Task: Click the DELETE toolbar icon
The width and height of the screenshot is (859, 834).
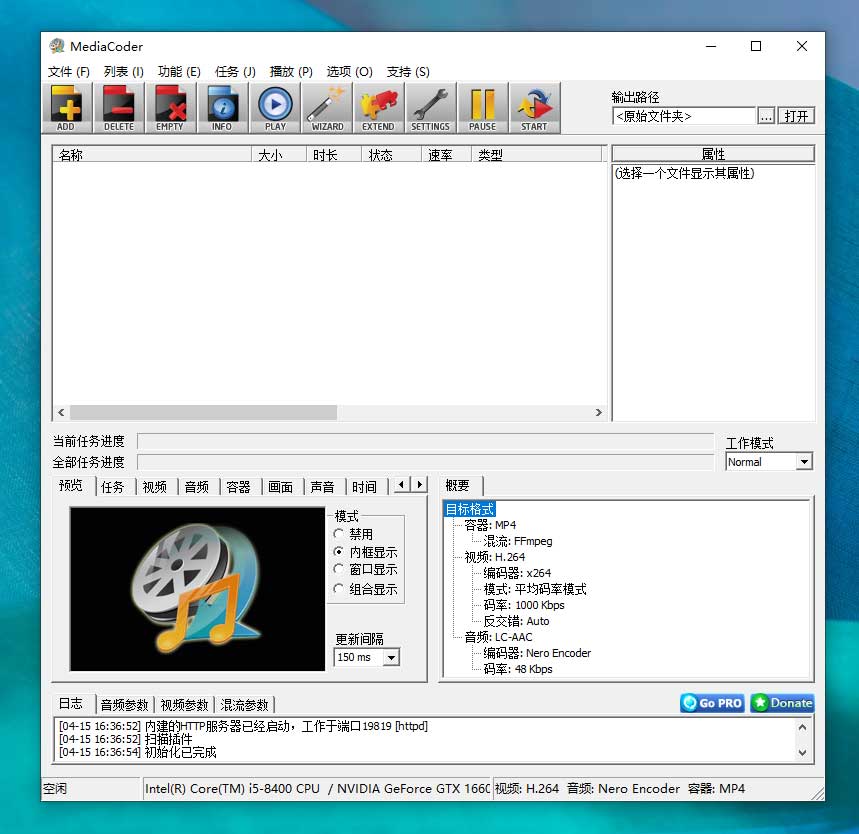Action: tap(119, 108)
